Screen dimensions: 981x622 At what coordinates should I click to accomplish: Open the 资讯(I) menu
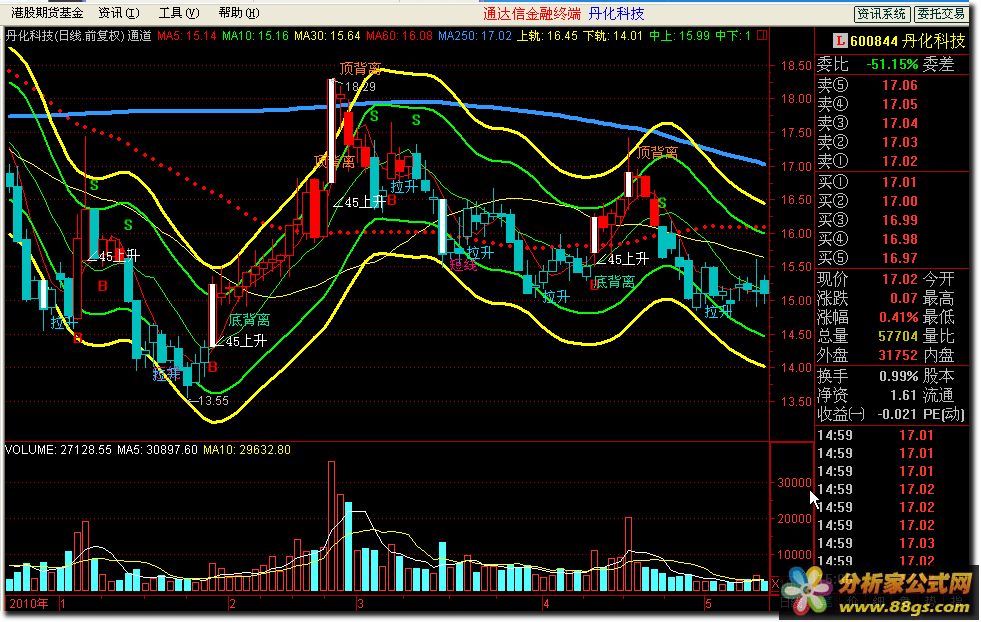pos(119,13)
